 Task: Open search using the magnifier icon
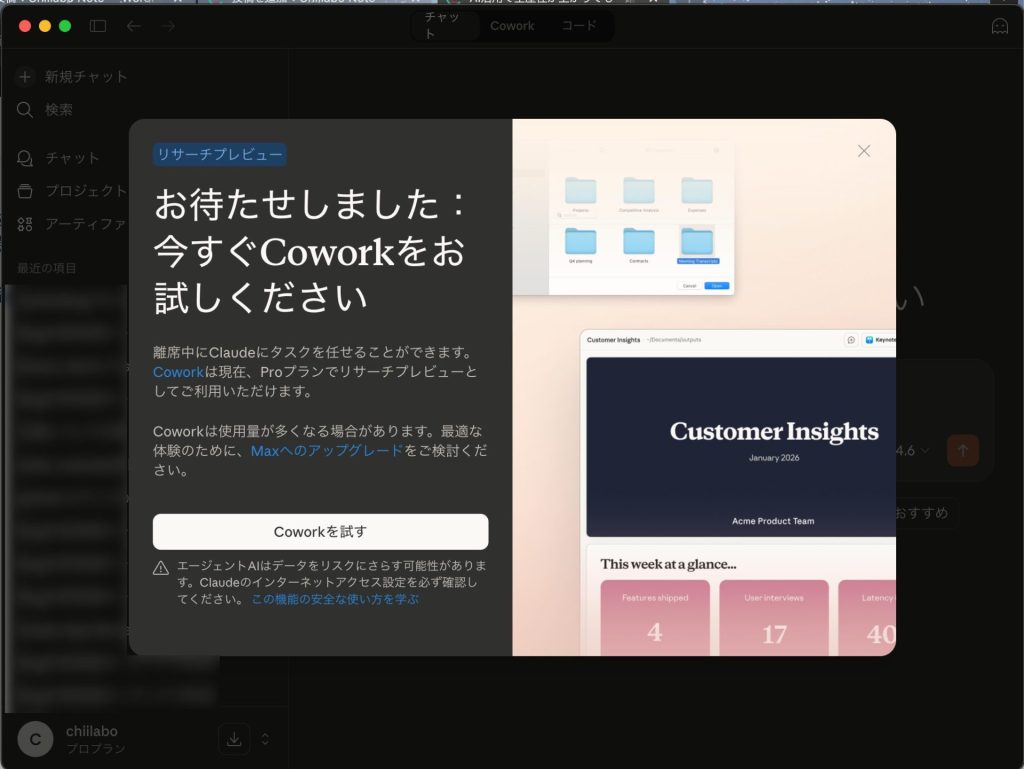25,110
